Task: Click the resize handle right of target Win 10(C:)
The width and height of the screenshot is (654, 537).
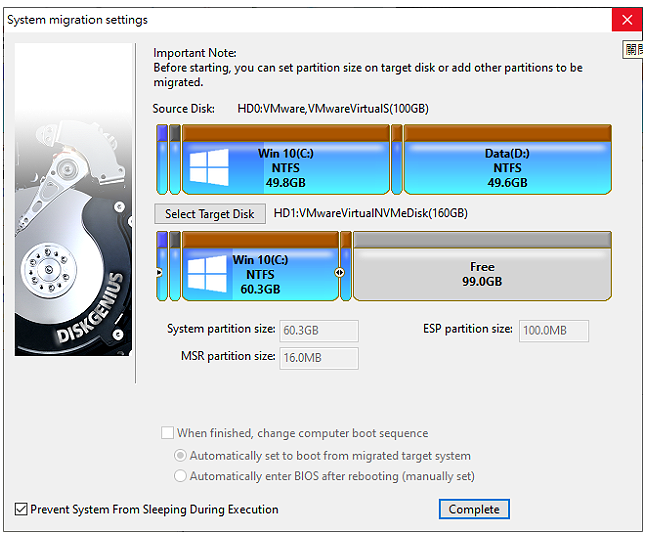Action: 340,272
